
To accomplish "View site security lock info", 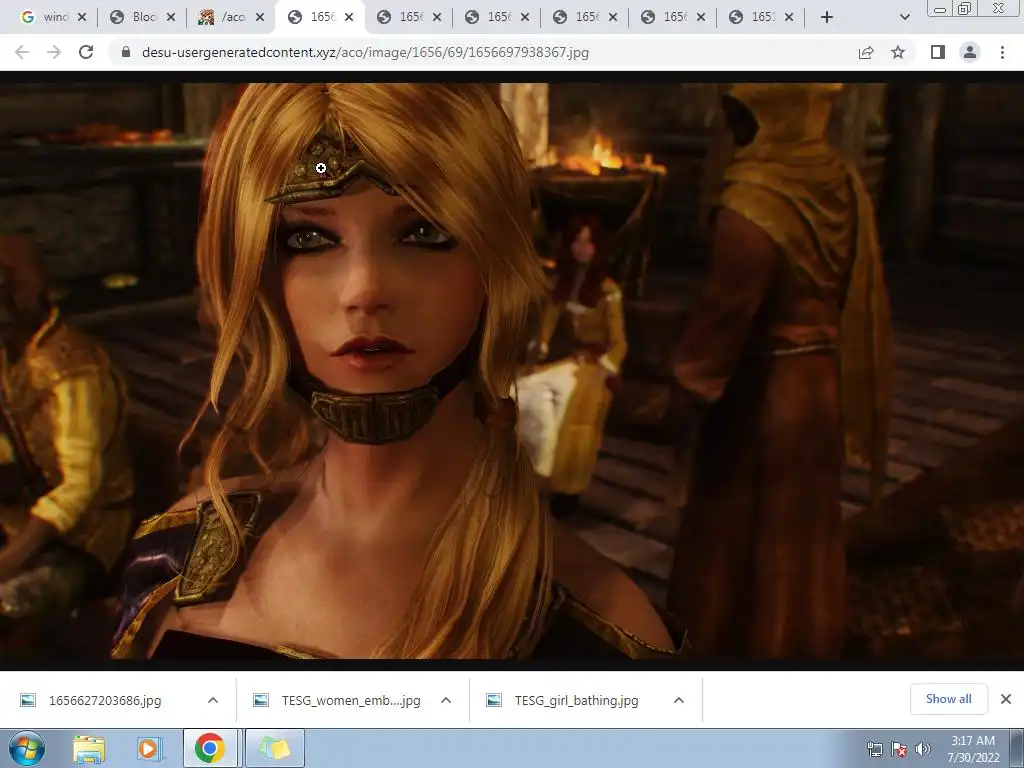I will coord(126,52).
